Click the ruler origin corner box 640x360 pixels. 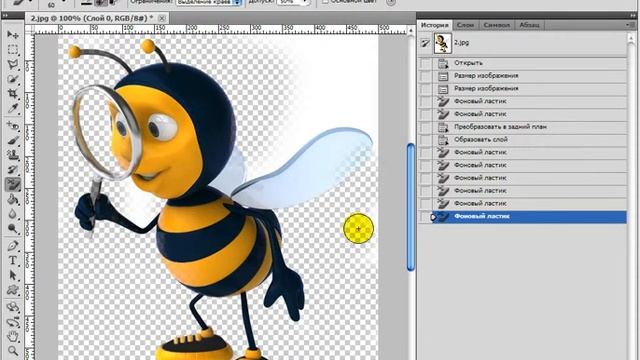(30, 29)
